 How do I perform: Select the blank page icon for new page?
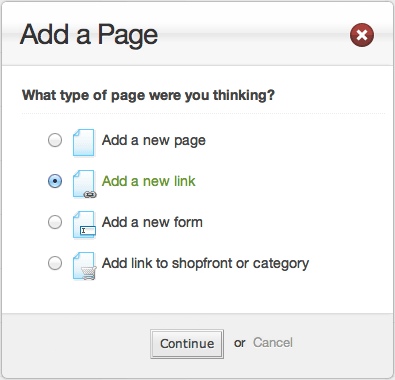pos(84,142)
